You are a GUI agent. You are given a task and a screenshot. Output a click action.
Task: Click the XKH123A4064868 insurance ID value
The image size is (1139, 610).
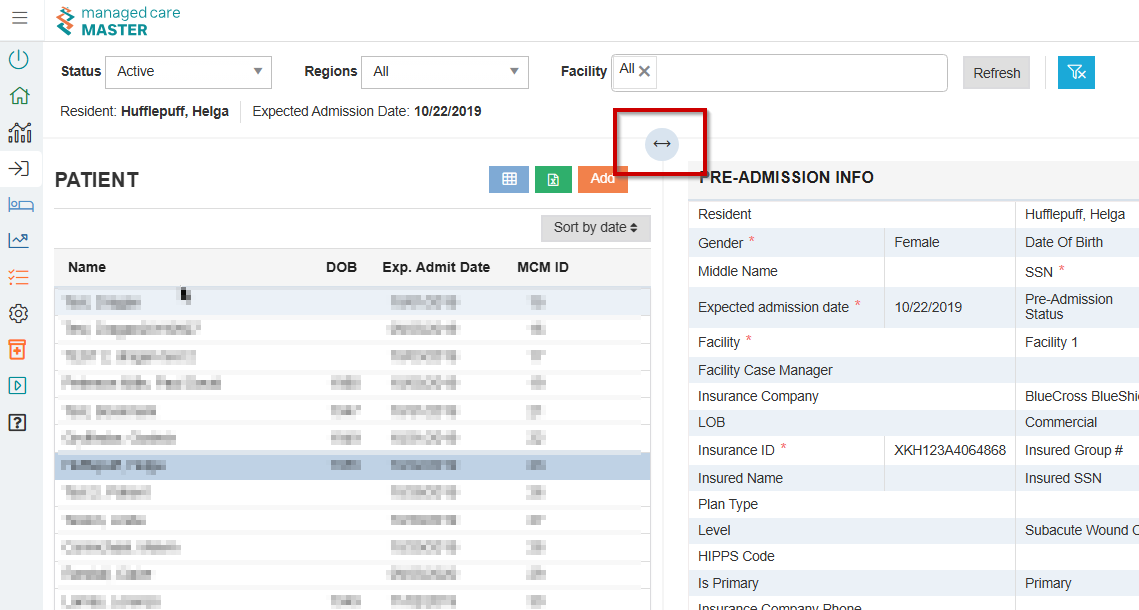click(x=950, y=450)
